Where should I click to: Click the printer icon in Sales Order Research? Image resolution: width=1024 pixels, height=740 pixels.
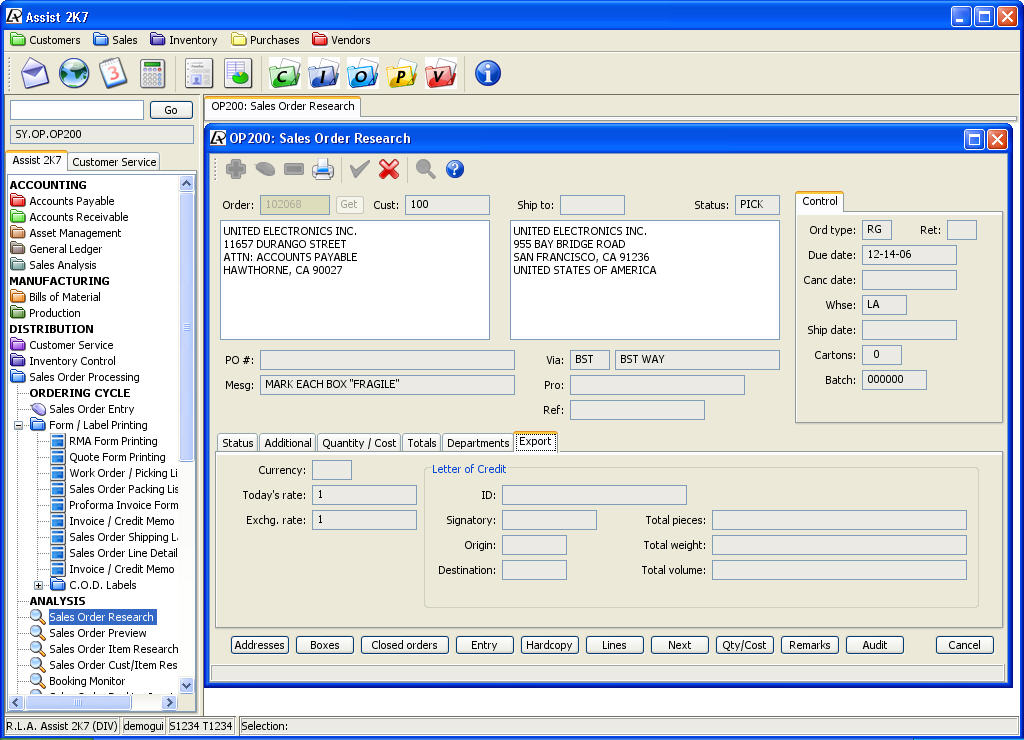(x=322, y=169)
